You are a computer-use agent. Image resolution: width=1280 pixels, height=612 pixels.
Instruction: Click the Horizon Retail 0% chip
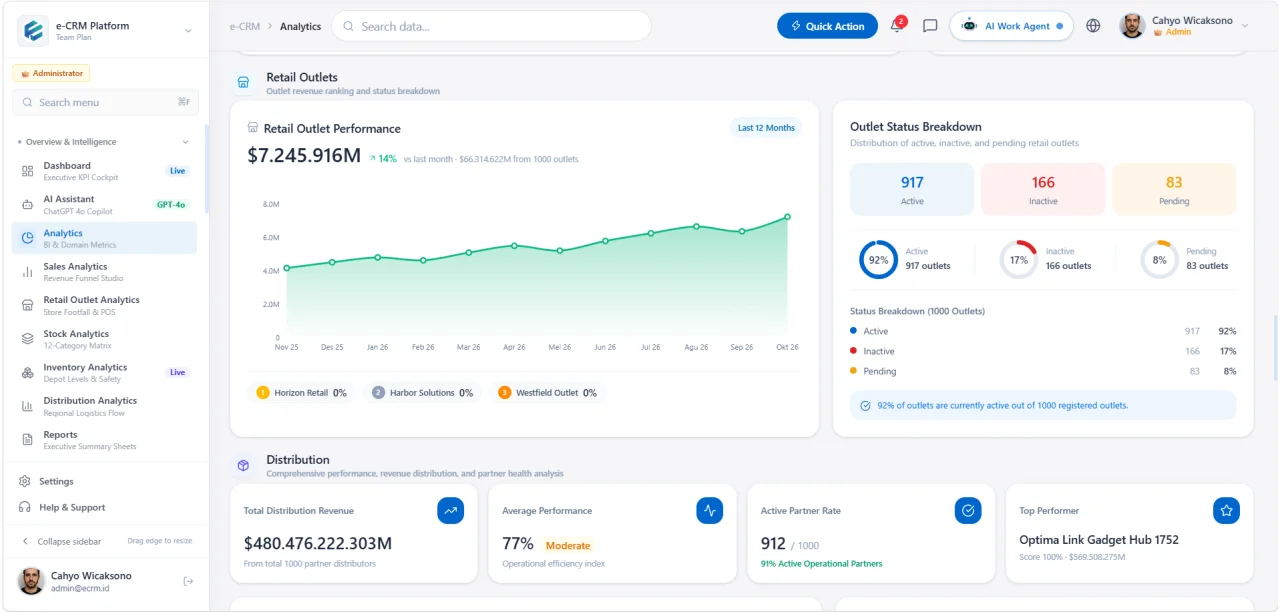pos(301,393)
